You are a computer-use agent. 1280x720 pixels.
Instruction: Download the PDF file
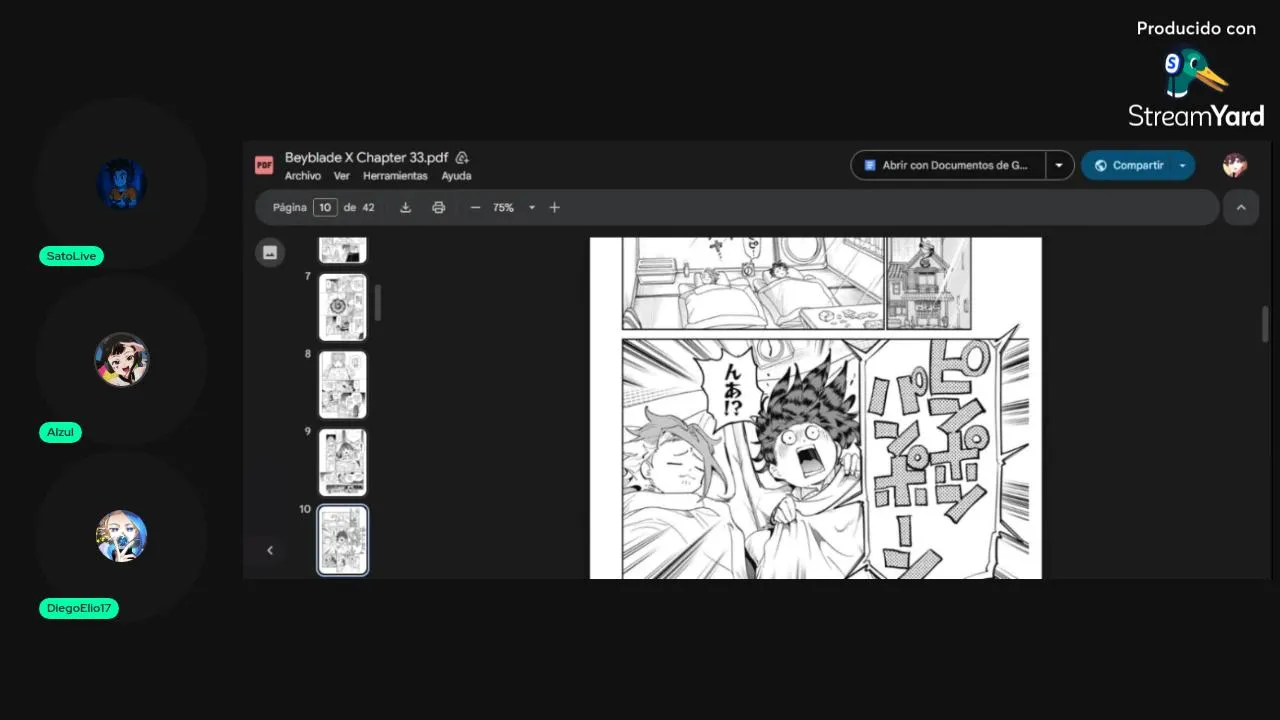point(405,207)
